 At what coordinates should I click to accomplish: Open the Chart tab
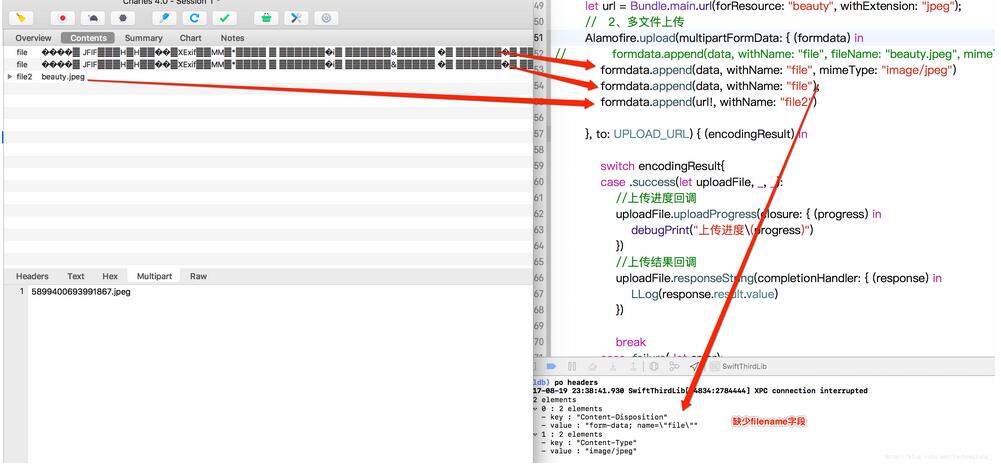click(190, 38)
